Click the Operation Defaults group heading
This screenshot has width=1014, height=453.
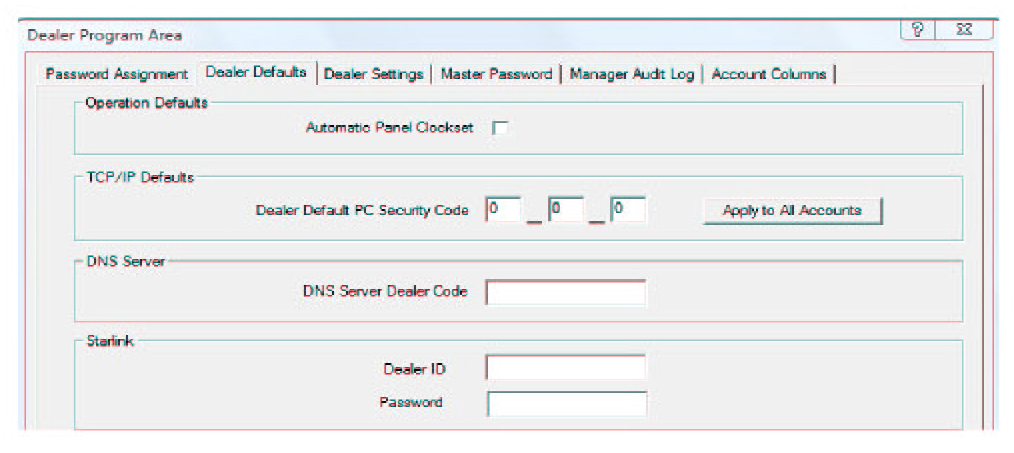[147, 102]
